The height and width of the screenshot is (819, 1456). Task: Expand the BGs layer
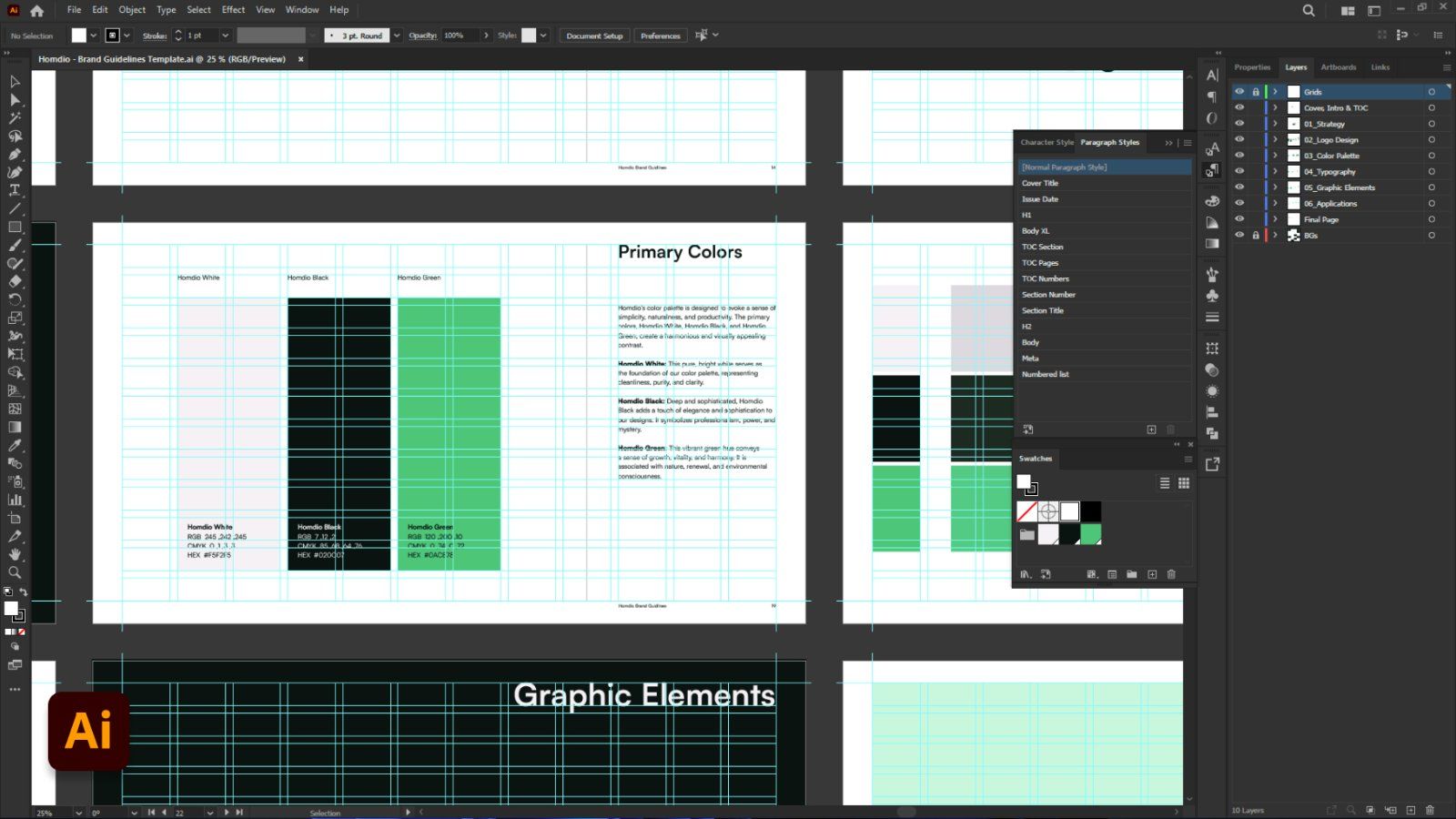click(x=1275, y=236)
